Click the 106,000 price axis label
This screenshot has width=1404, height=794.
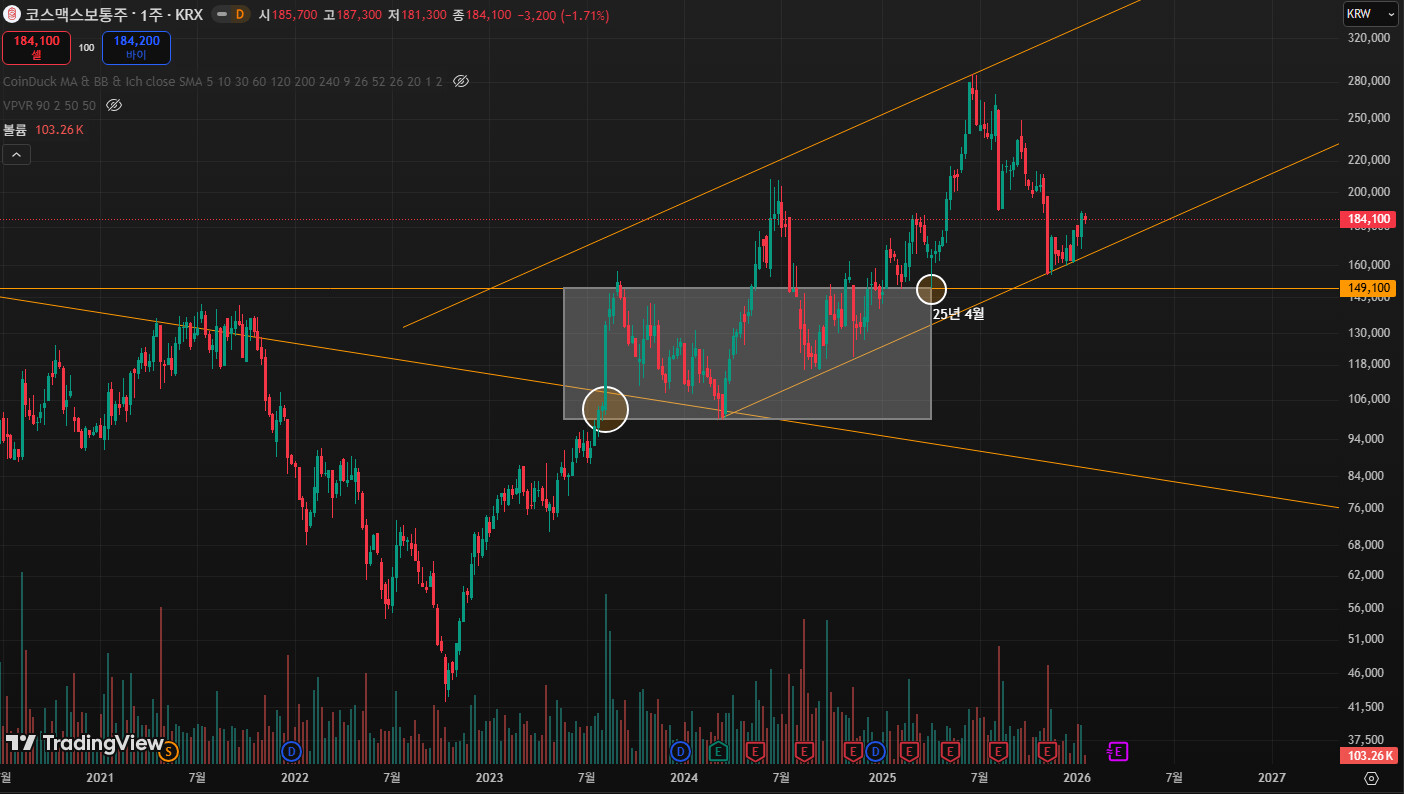click(1369, 399)
